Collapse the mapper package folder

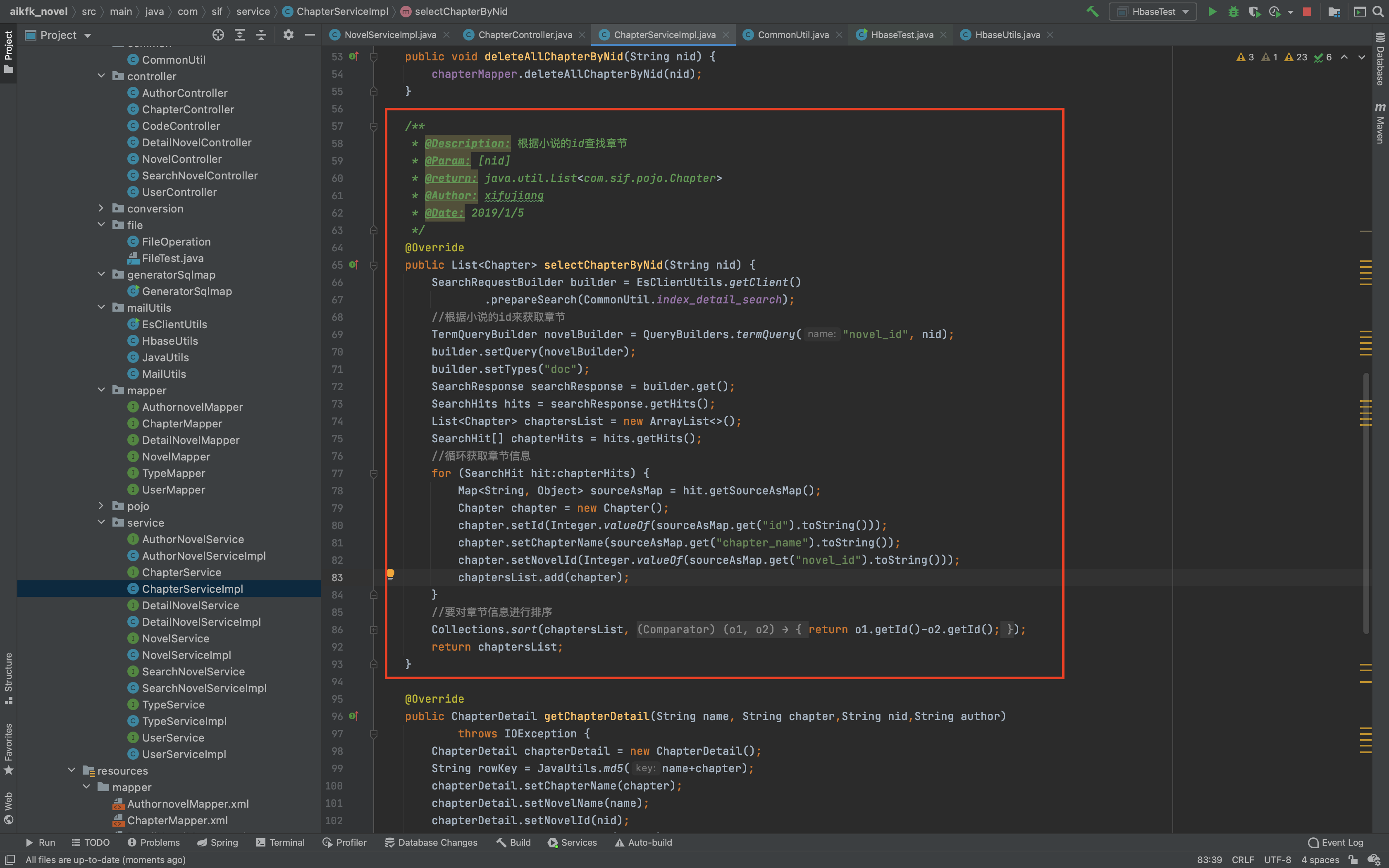[x=101, y=390]
